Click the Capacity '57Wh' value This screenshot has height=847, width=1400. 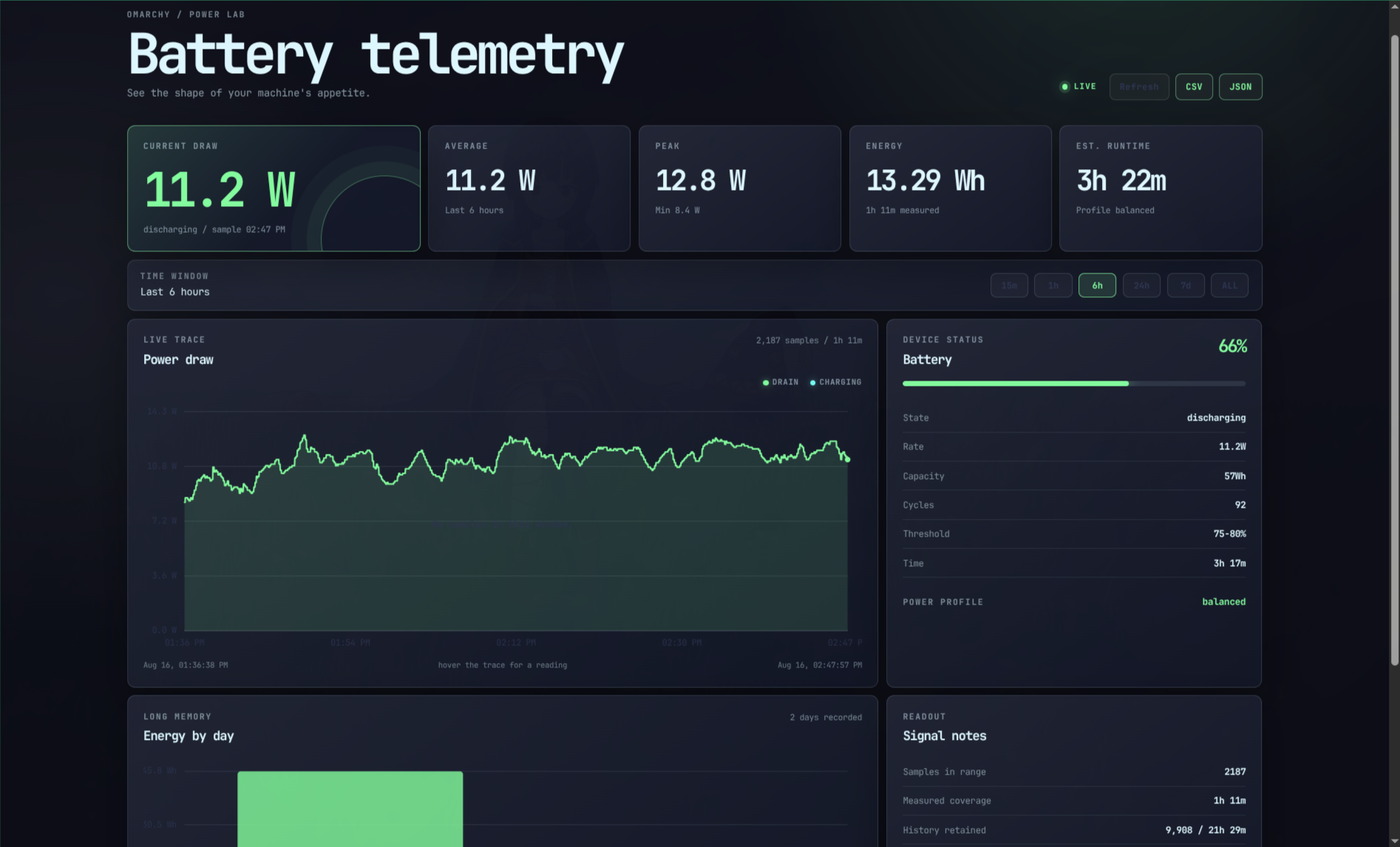[1234, 476]
